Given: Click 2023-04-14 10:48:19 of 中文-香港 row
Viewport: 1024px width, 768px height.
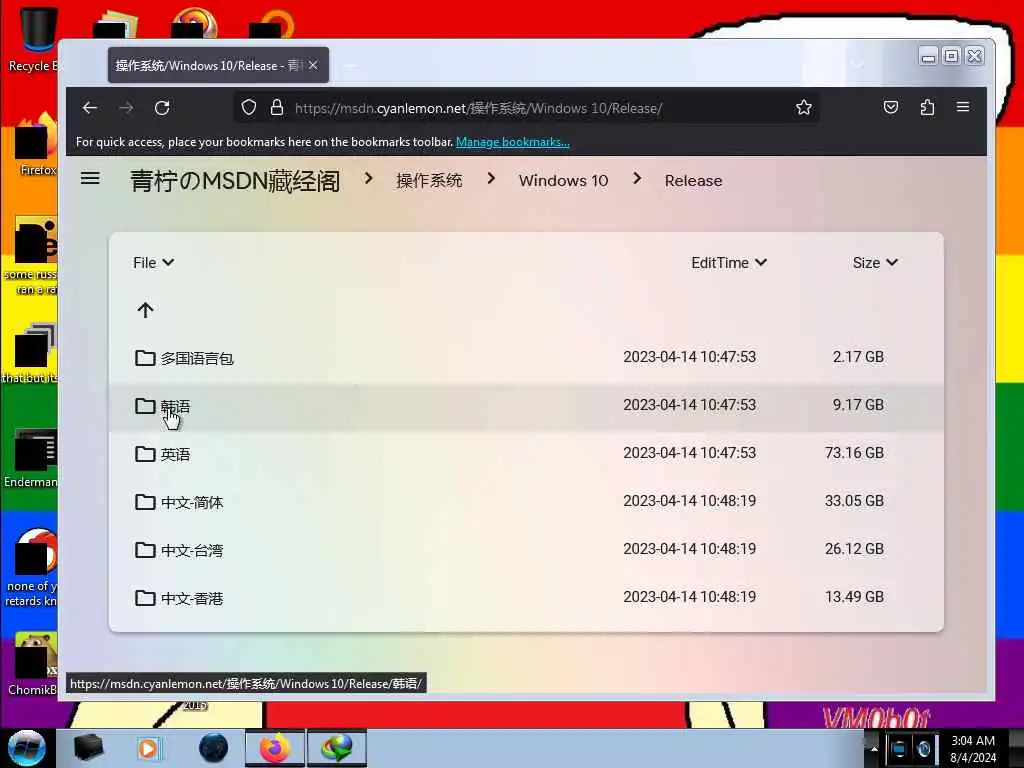Looking at the screenshot, I should [x=690, y=597].
